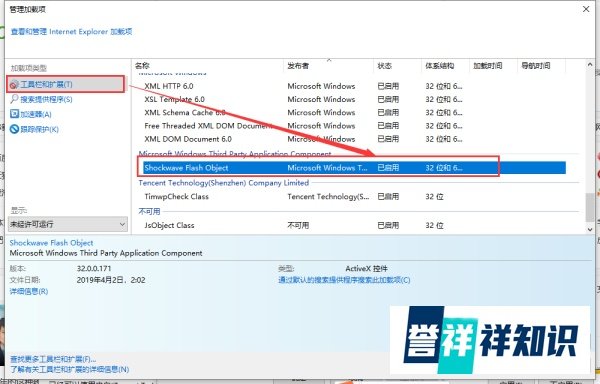Open Find more toolbars and extensions link
Viewport: 600px width, 384px height.
(53, 359)
